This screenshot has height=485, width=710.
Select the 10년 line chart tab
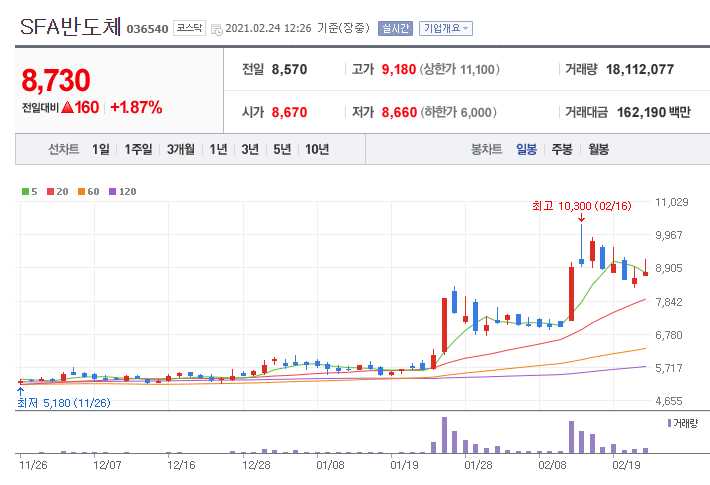pyautogui.click(x=317, y=149)
